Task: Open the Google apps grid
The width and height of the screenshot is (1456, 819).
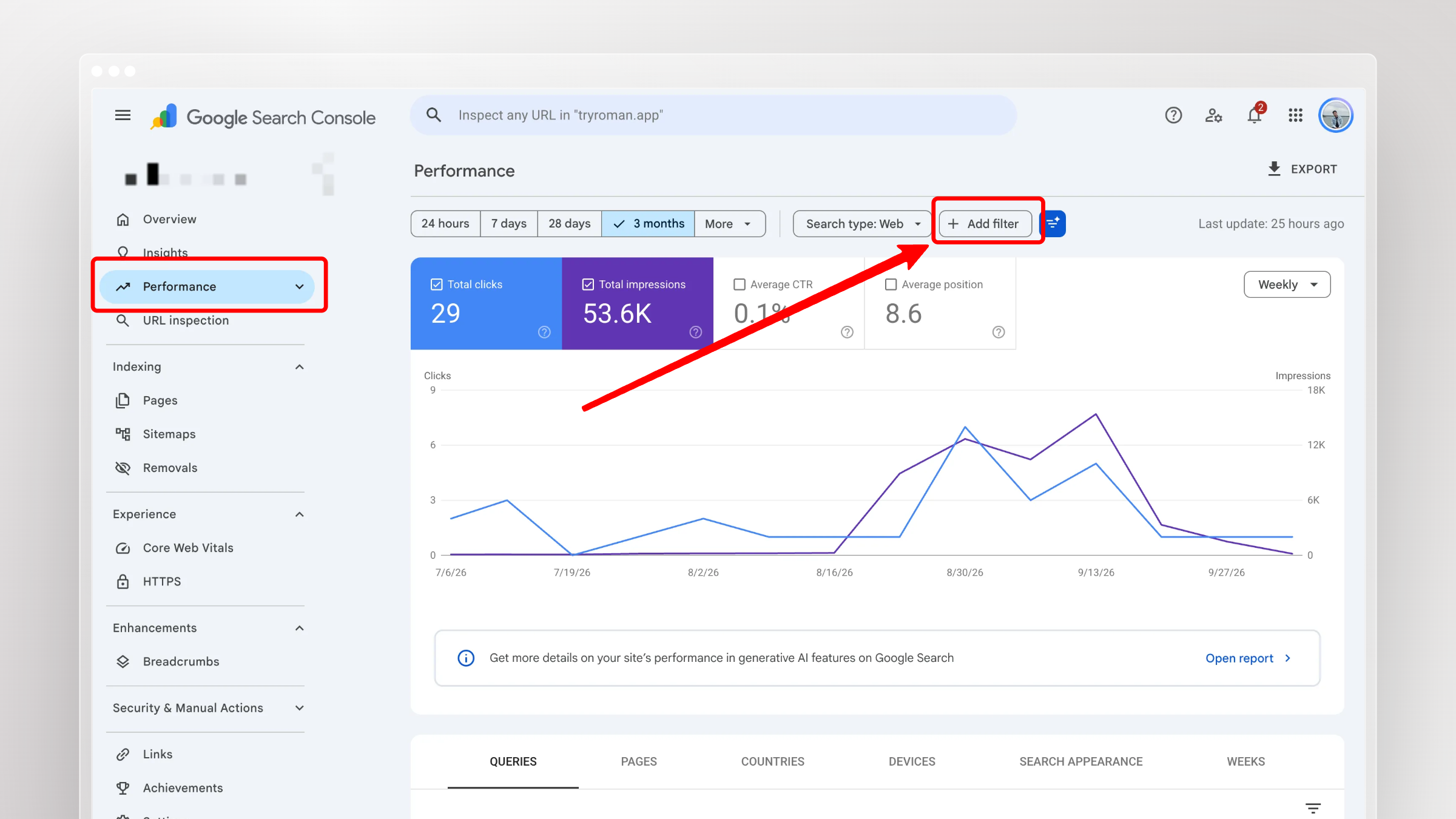Action: coord(1295,115)
